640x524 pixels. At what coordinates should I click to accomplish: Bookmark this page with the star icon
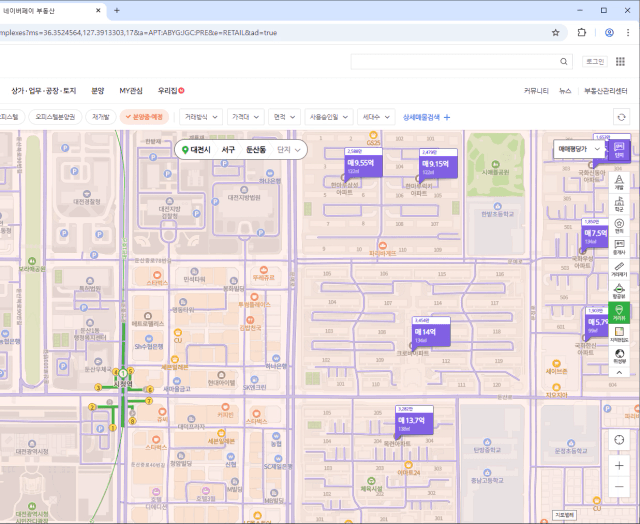click(556, 33)
